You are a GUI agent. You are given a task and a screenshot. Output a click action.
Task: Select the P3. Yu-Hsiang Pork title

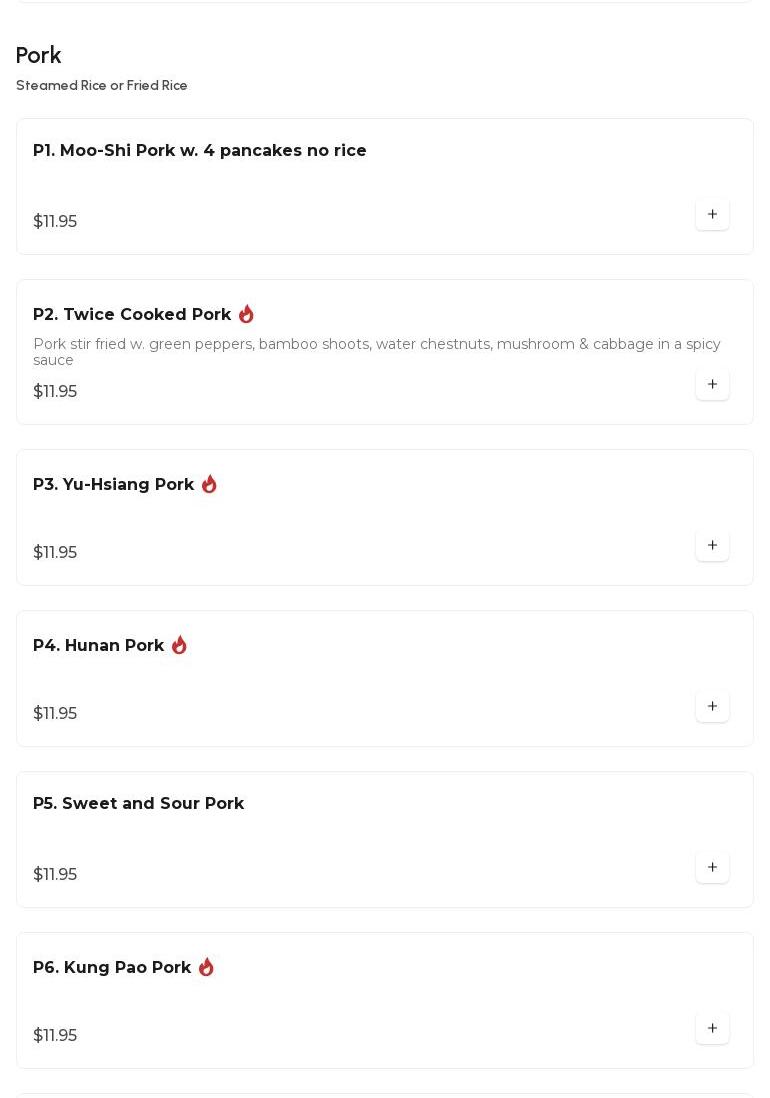point(114,485)
